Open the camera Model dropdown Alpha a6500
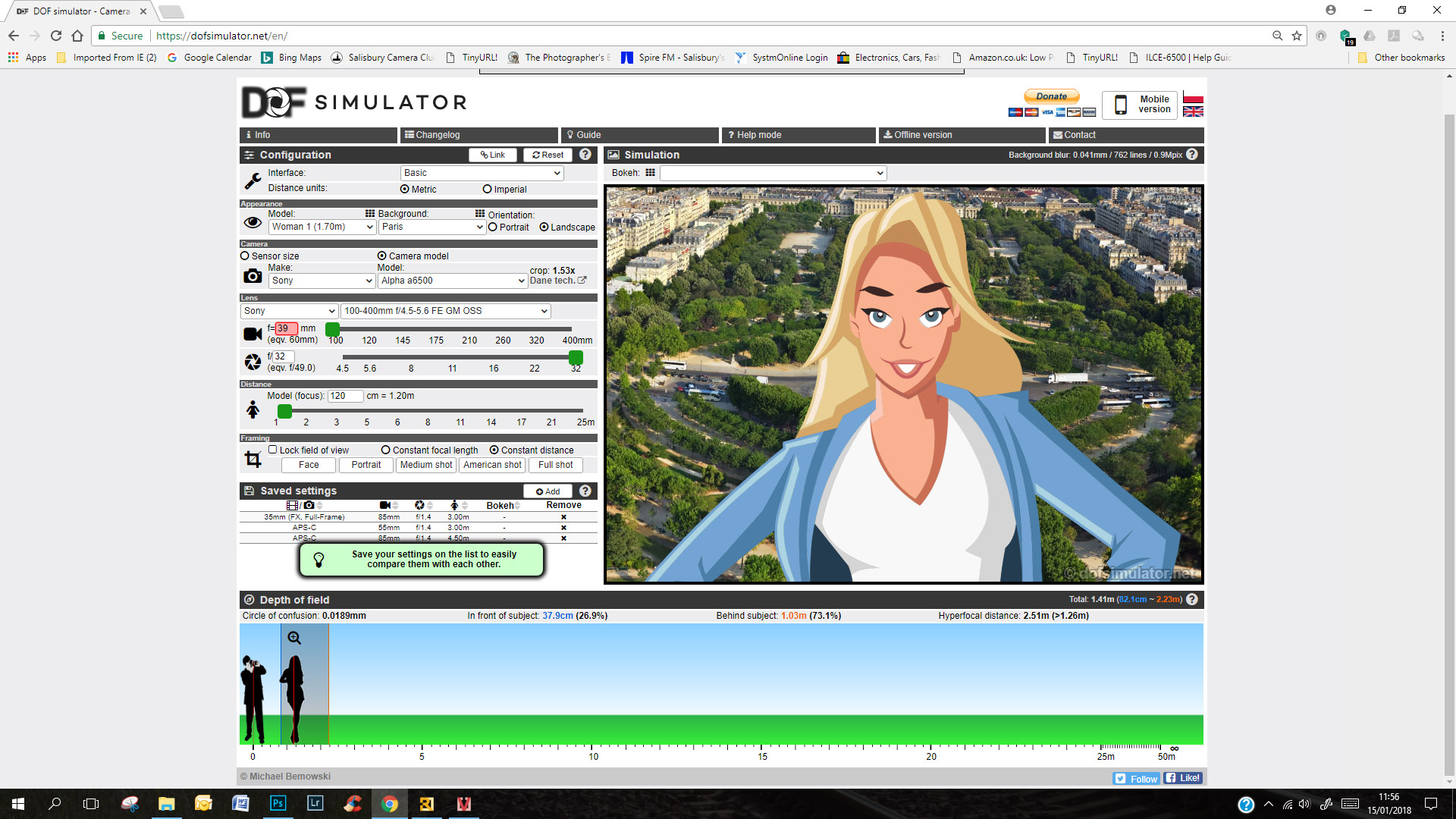Screen dimensions: 1456x819 (453, 281)
